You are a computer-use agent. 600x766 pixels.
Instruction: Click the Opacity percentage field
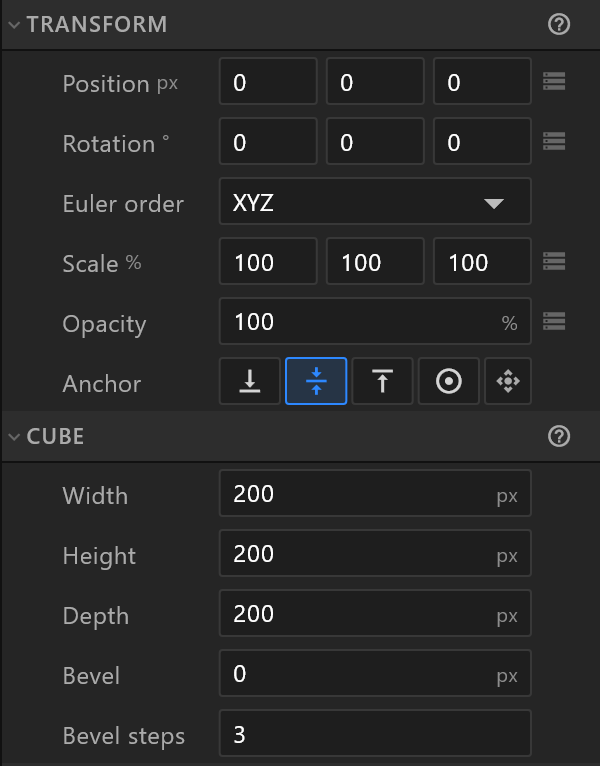click(x=375, y=321)
